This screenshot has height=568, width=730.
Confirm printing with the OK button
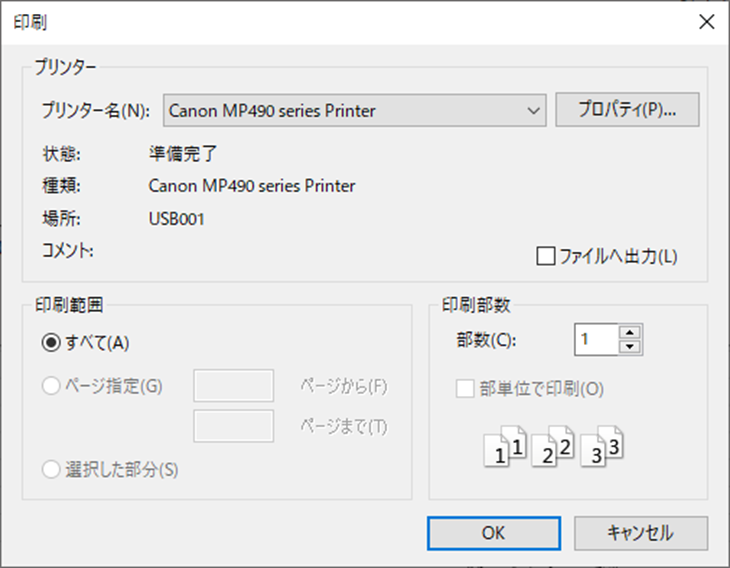(x=493, y=533)
